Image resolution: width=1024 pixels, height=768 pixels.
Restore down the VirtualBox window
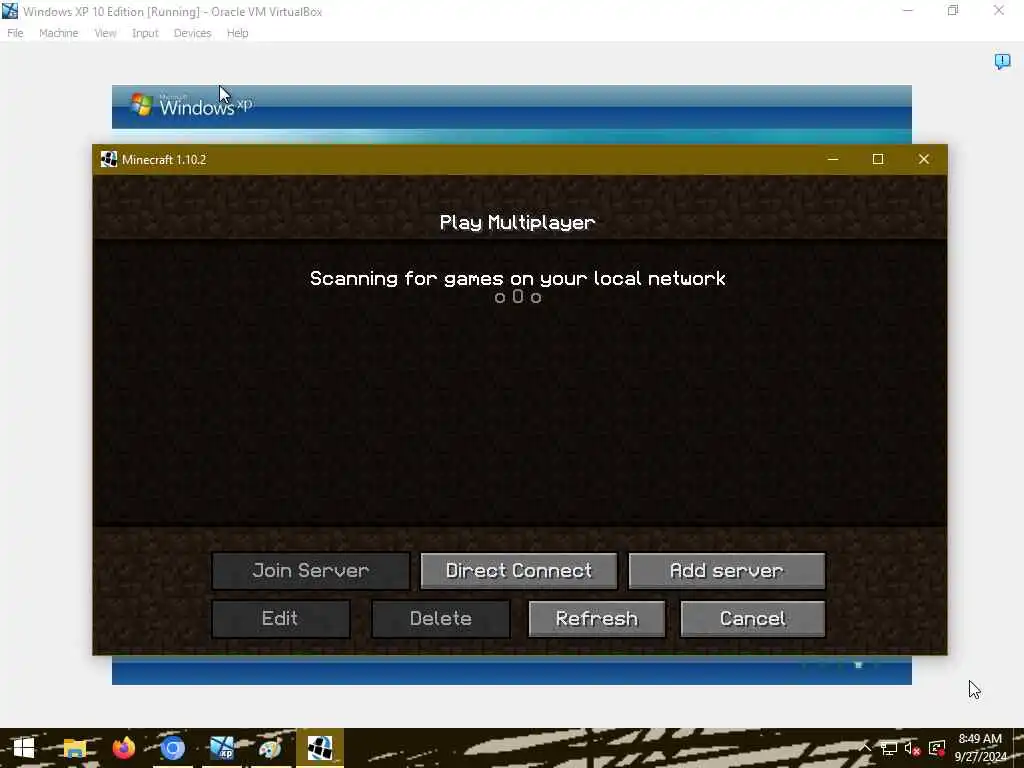point(953,10)
